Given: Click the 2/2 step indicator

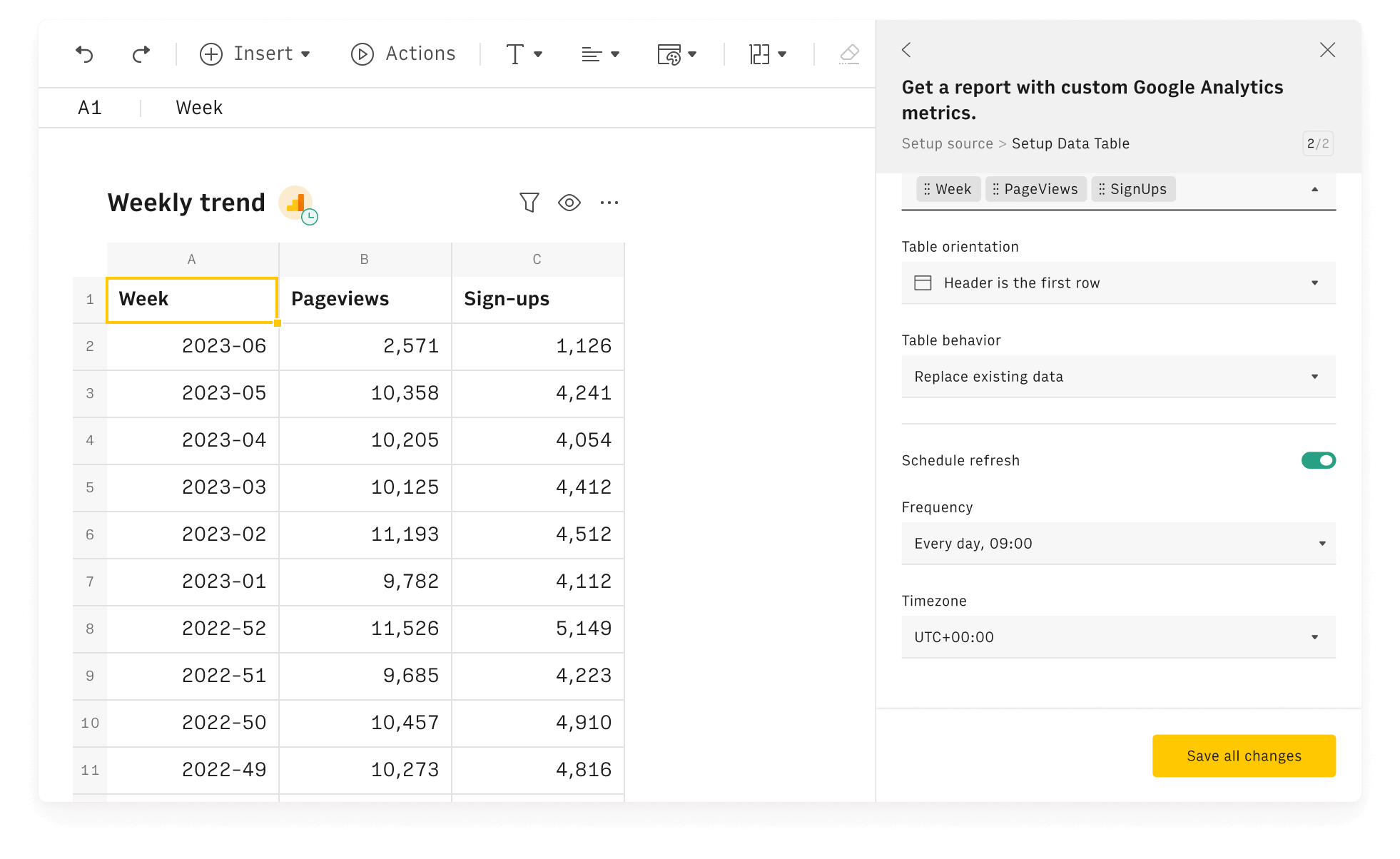Looking at the screenshot, I should click(x=1317, y=143).
